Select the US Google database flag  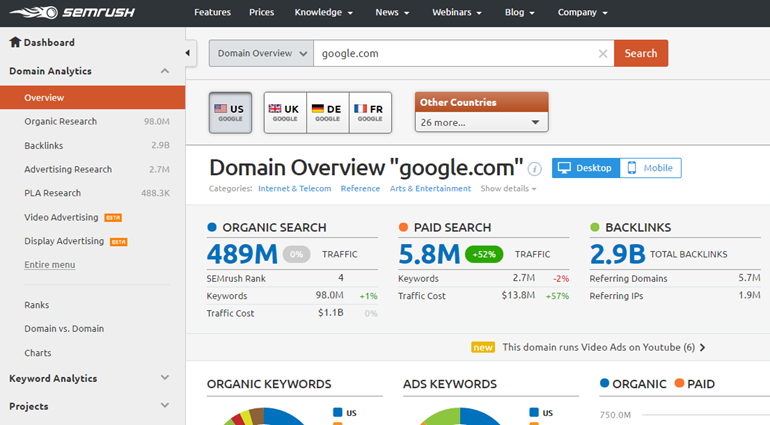(230, 112)
